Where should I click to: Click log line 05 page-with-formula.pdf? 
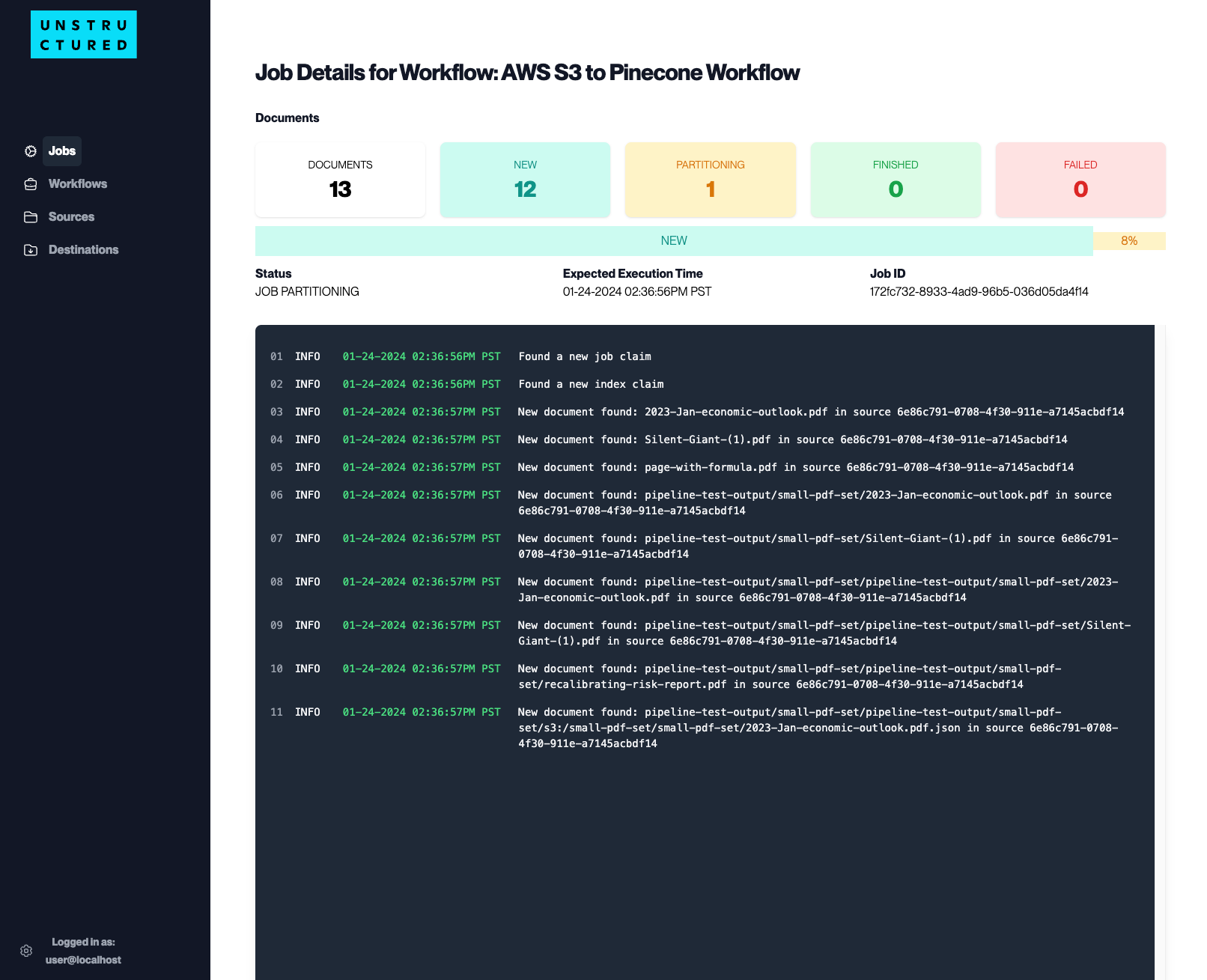(795, 468)
